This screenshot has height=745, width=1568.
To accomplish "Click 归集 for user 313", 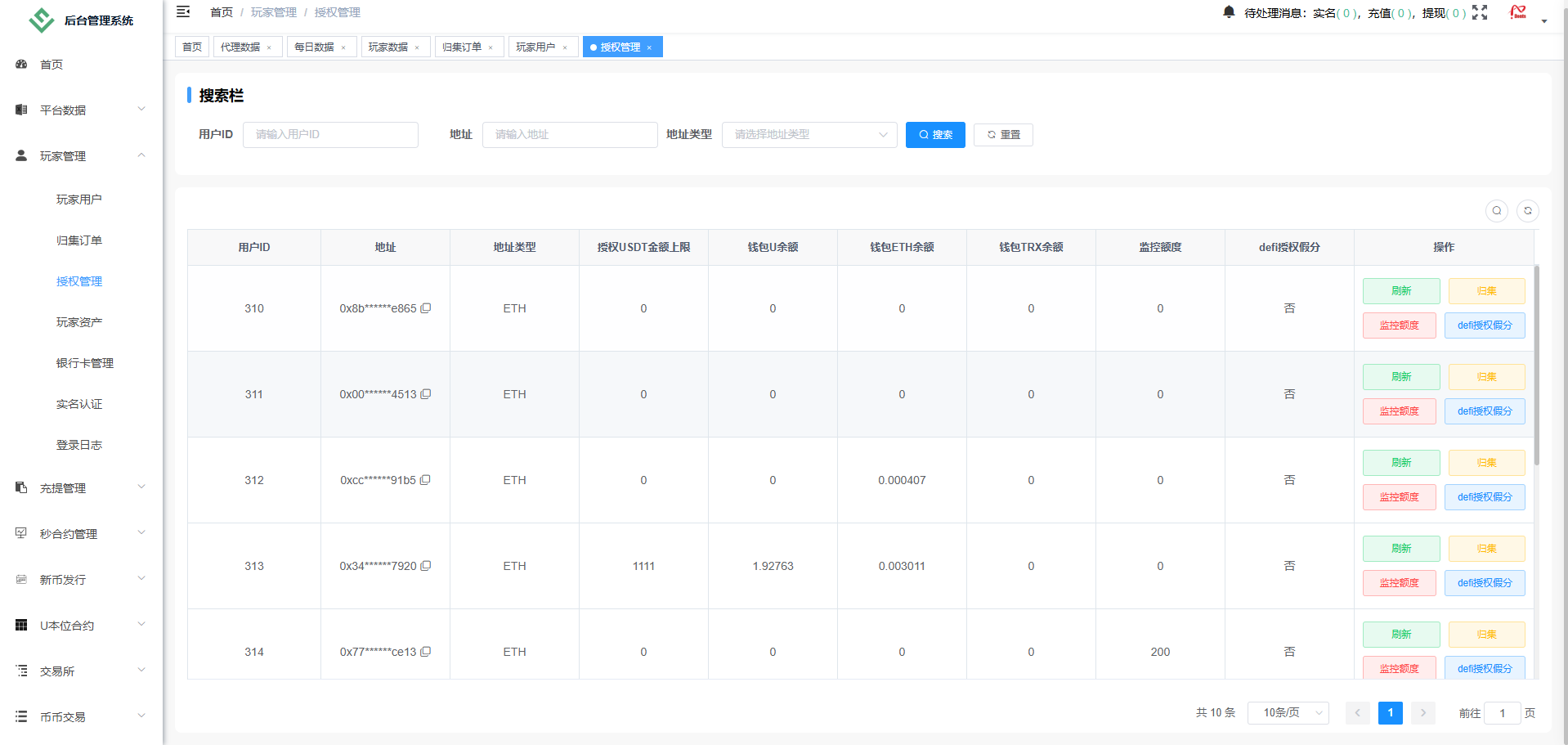I will click(1486, 549).
